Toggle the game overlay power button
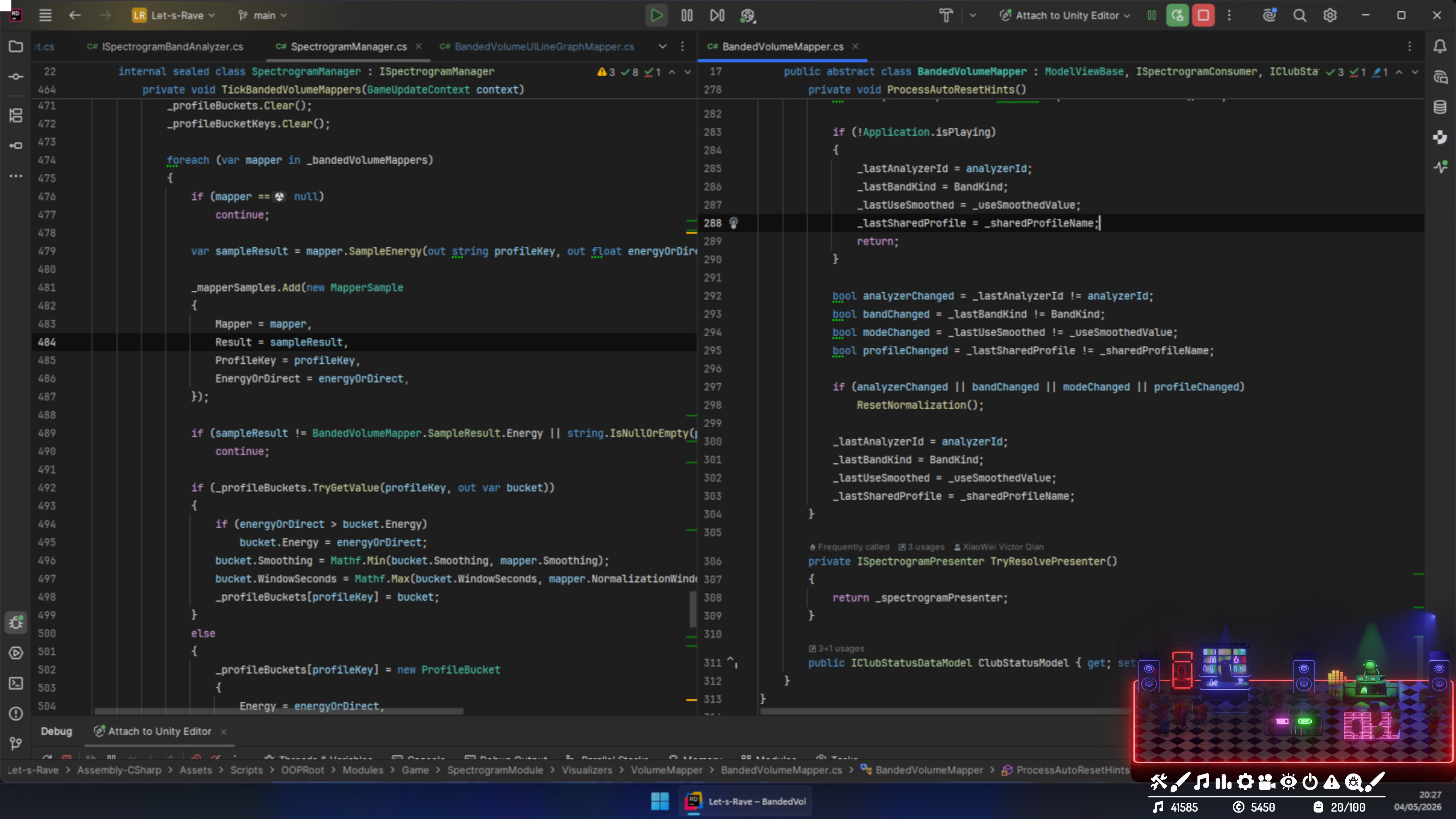Image resolution: width=1456 pixels, height=819 pixels. 1310,782
